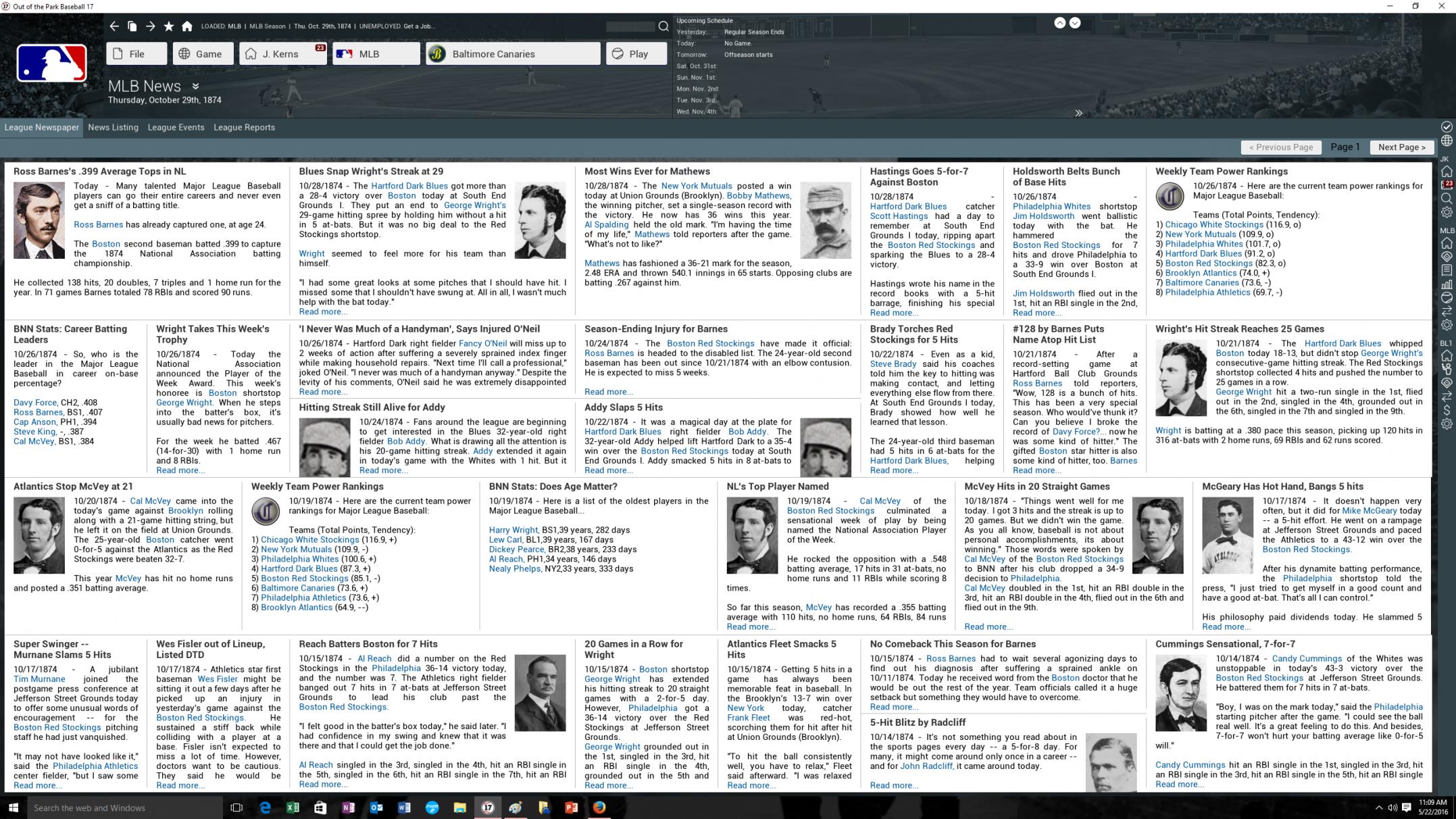Open the League Reports tab

pos(244,127)
